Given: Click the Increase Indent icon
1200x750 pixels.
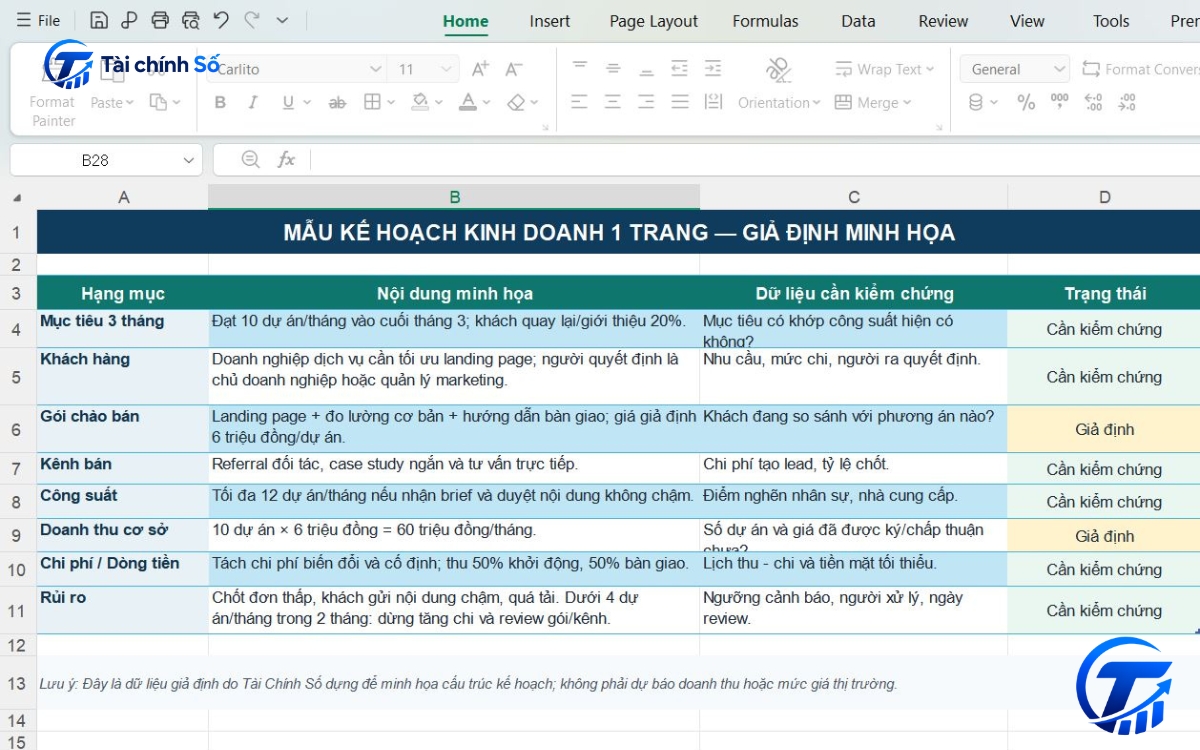Looking at the screenshot, I should coord(713,68).
